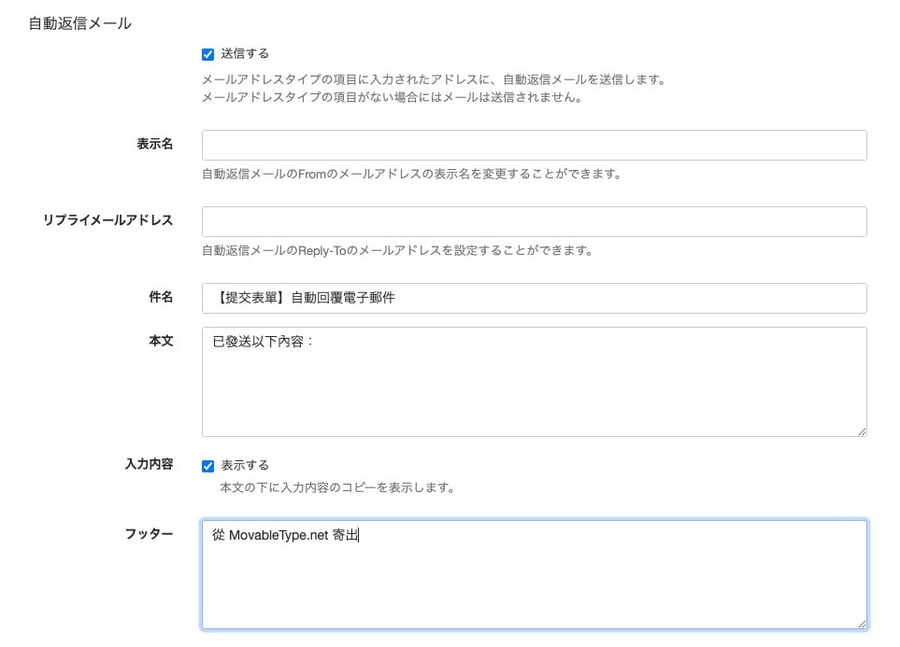Screen dimensions: 900x647
Task: Click the 表示する label text
Action: [245, 465]
